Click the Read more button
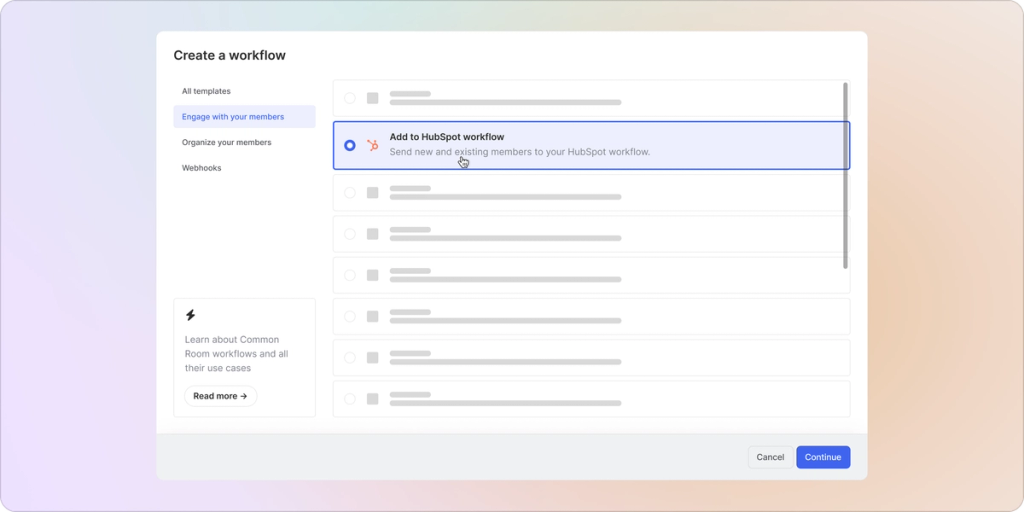 tap(221, 396)
